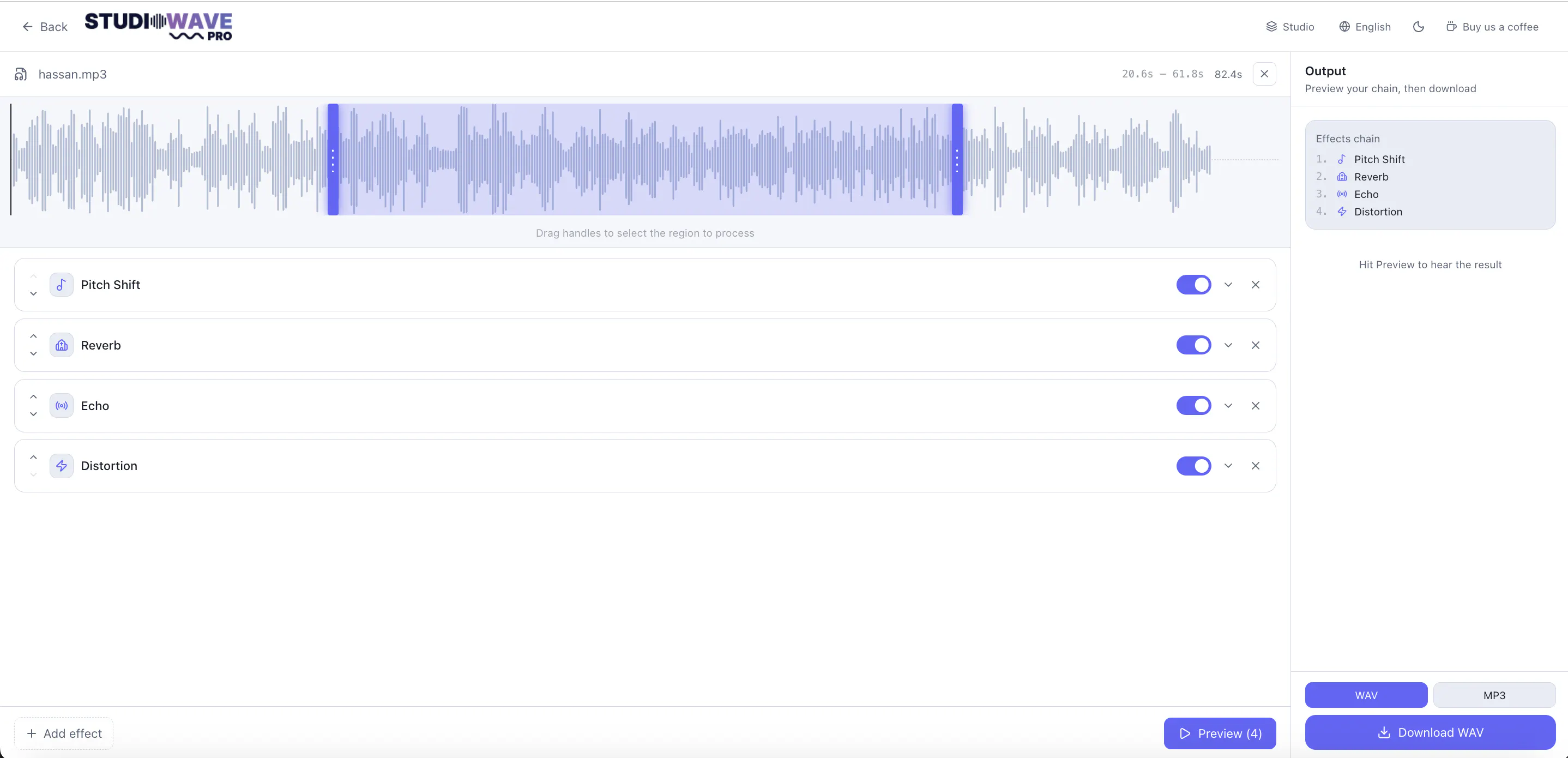The height and width of the screenshot is (758, 1568).
Task: Disable the Reverb effect toggle
Action: tap(1193, 345)
